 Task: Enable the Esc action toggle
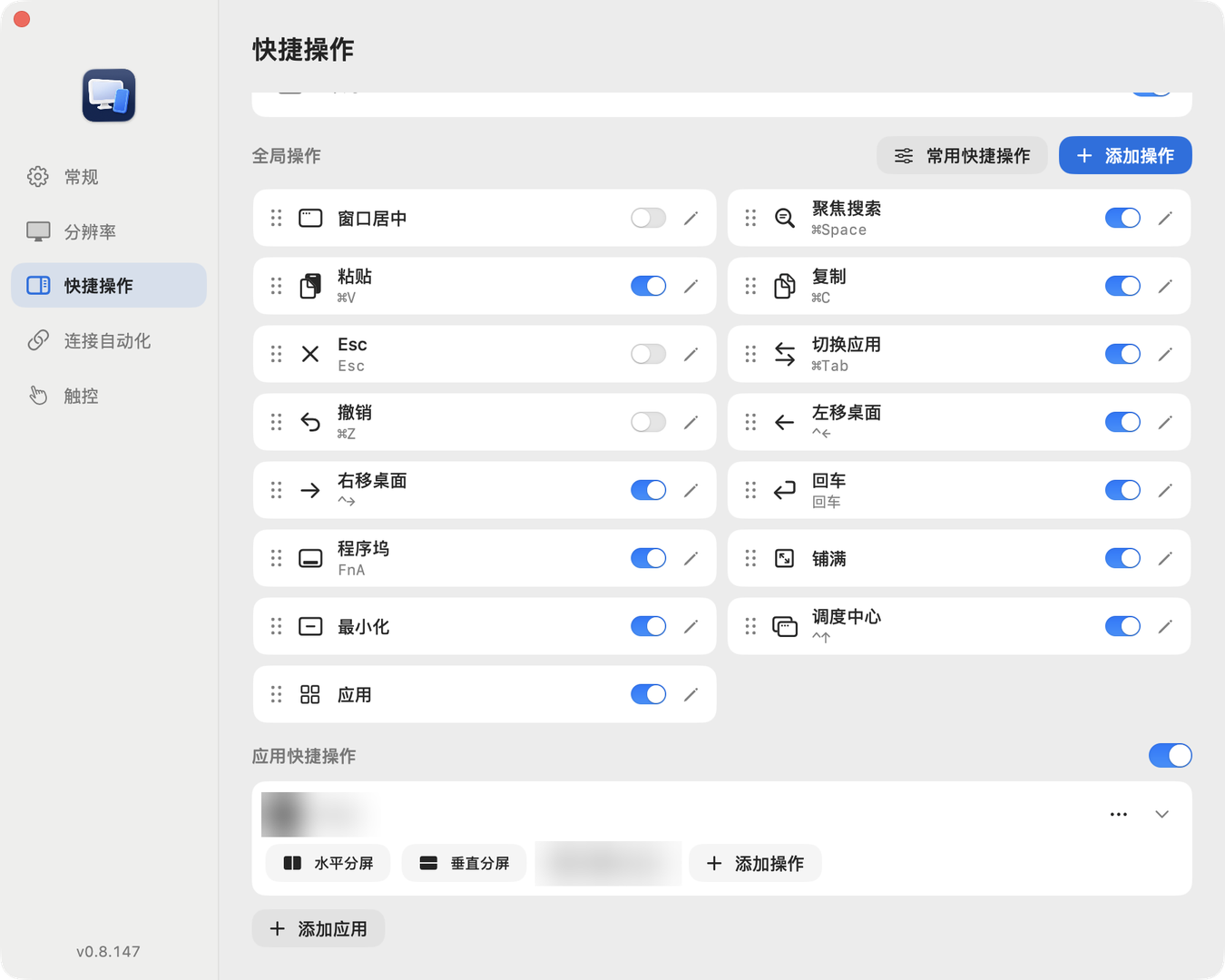[x=648, y=354]
